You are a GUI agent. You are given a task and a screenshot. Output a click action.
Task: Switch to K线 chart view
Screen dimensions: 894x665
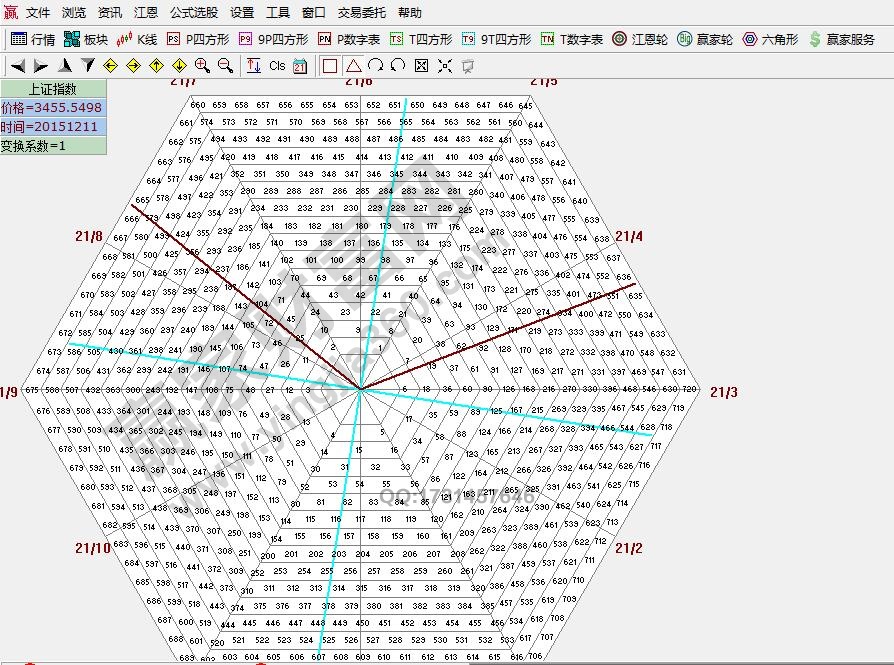click(137, 39)
